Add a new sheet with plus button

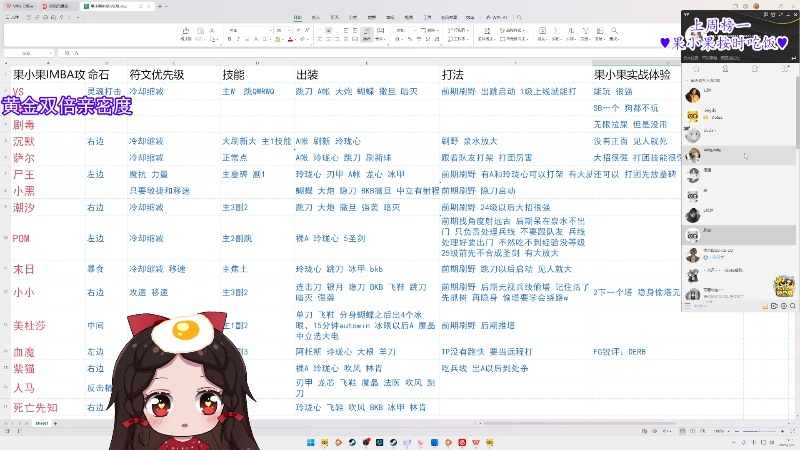(x=56, y=423)
